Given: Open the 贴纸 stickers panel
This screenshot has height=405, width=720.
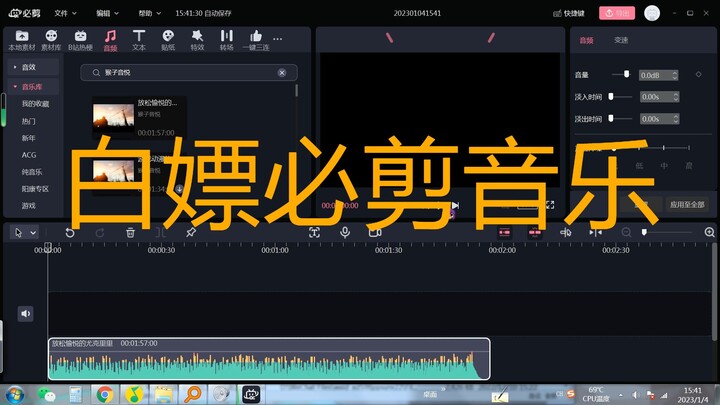Looking at the screenshot, I should coord(168,40).
